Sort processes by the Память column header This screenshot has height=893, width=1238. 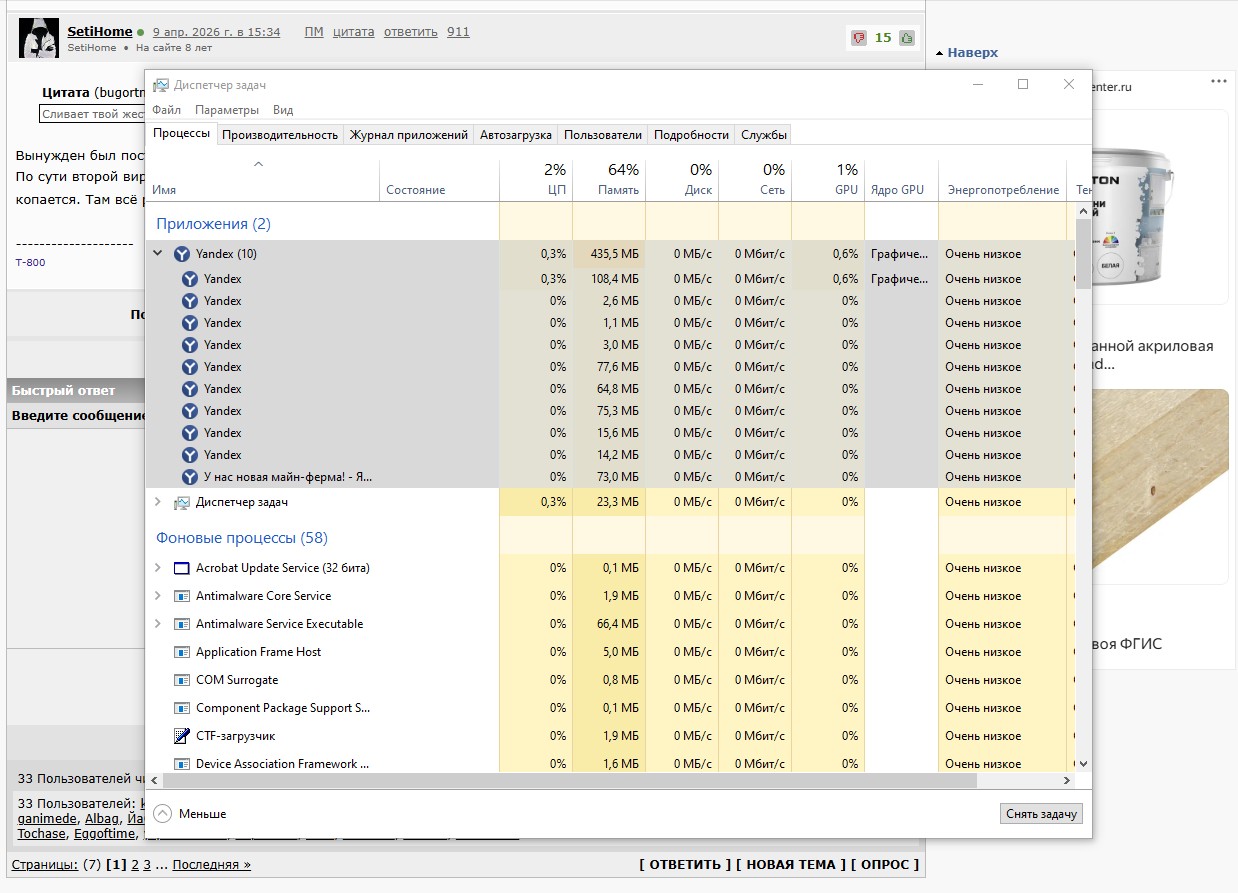click(609, 179)
